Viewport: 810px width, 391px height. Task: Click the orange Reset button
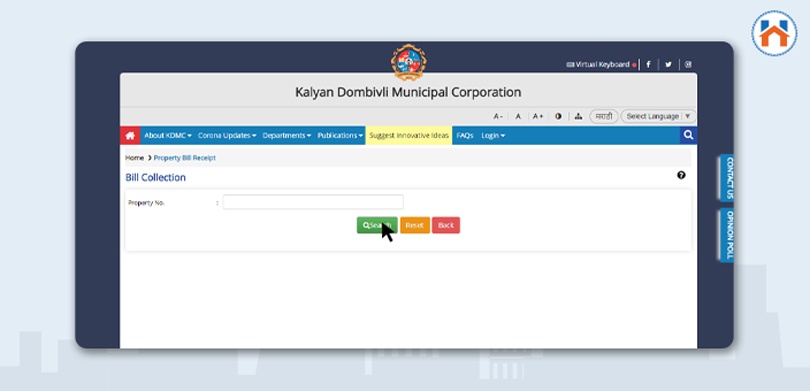pyautogui.click(x=415, y=225)
